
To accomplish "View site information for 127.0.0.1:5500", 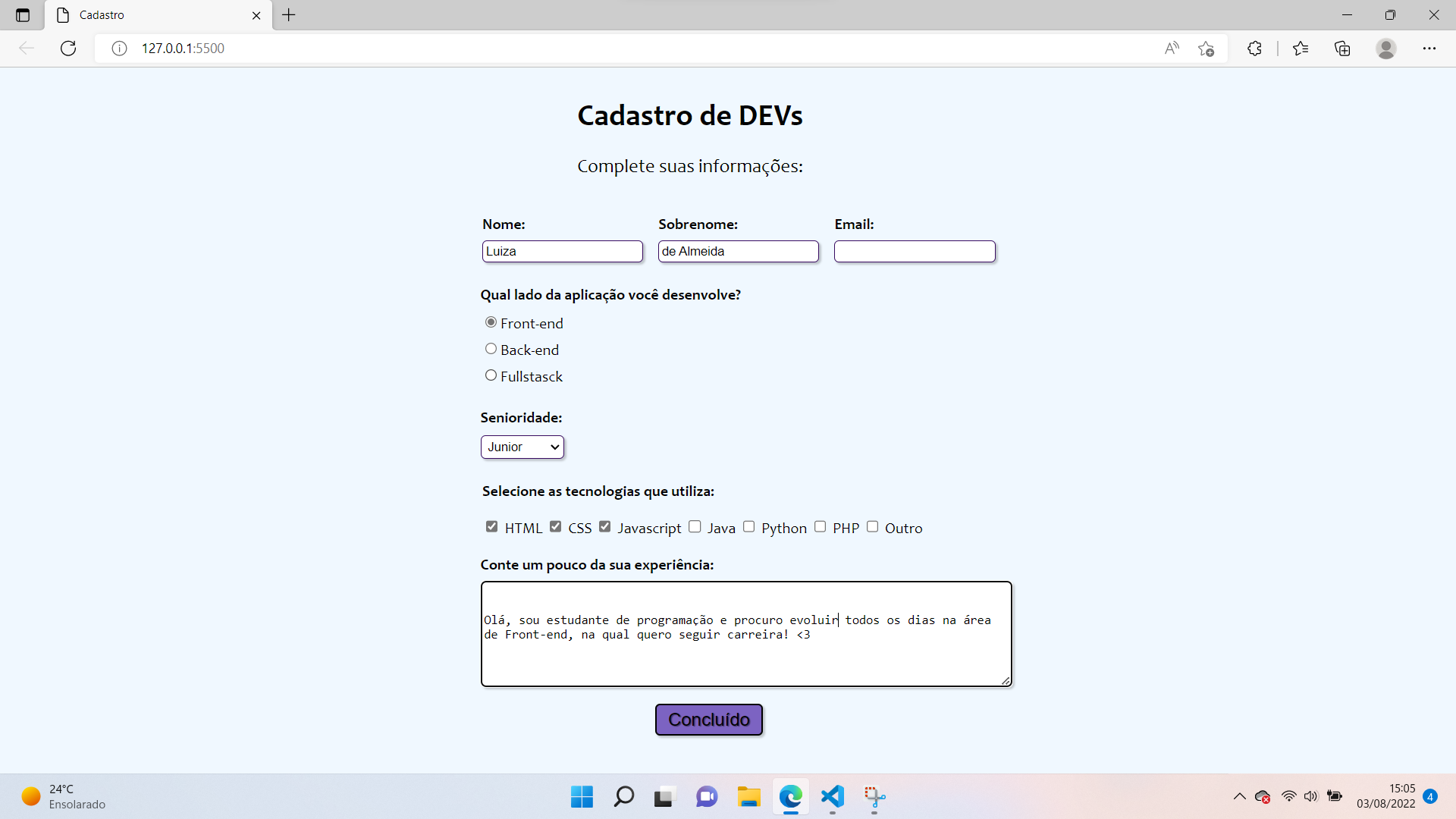I will pos(119,48).
